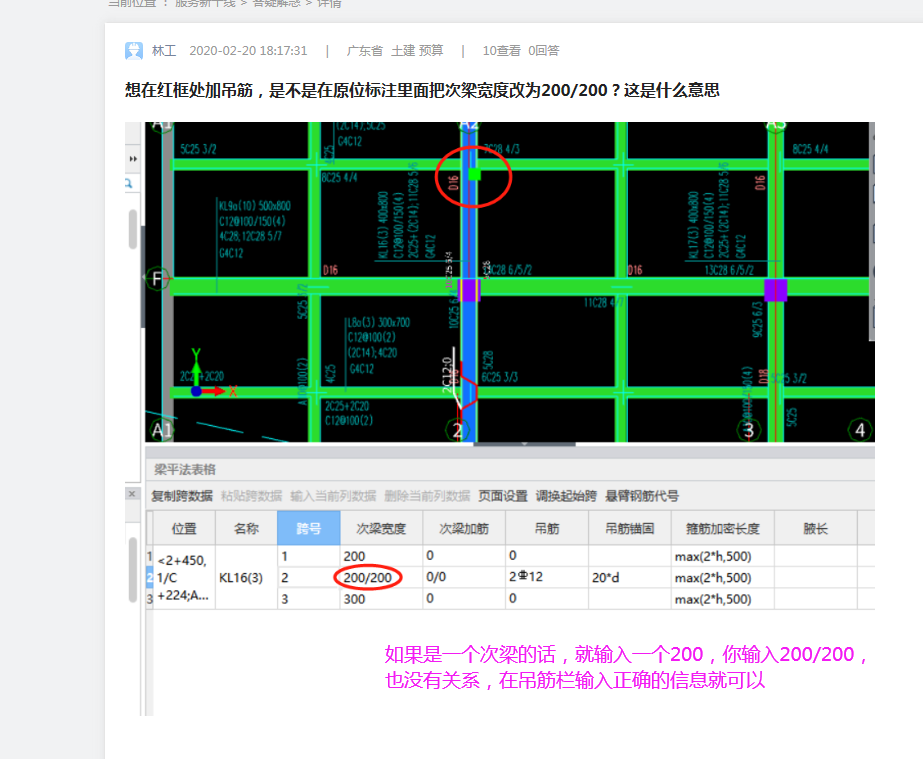Screen dimensions: 923x759
Task: Click the 次梁宽度 cell in span 1 row
Action: click(x=381, y=556)
